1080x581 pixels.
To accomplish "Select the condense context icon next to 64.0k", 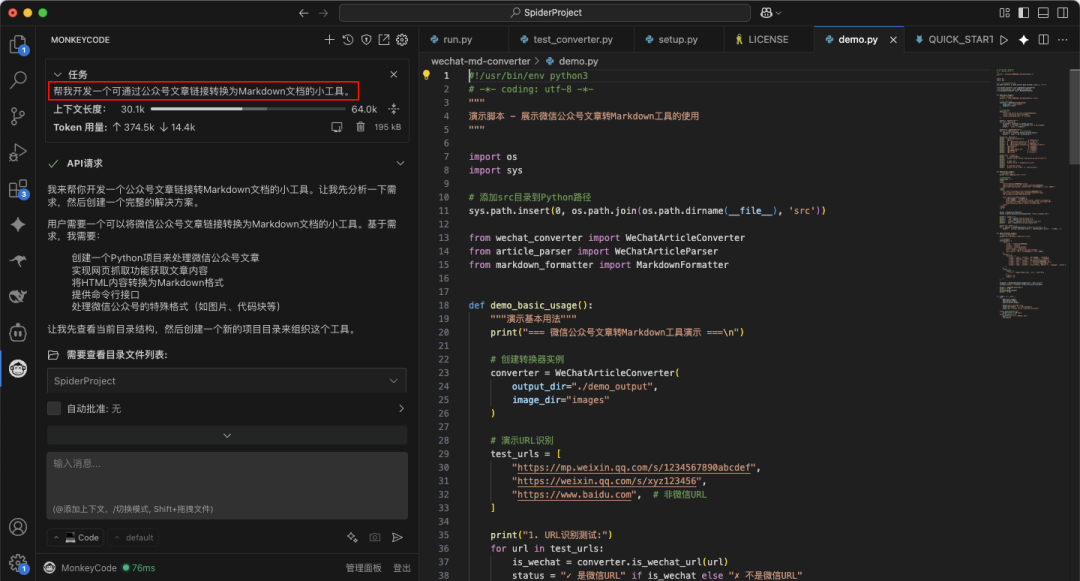I will point(394,109).
